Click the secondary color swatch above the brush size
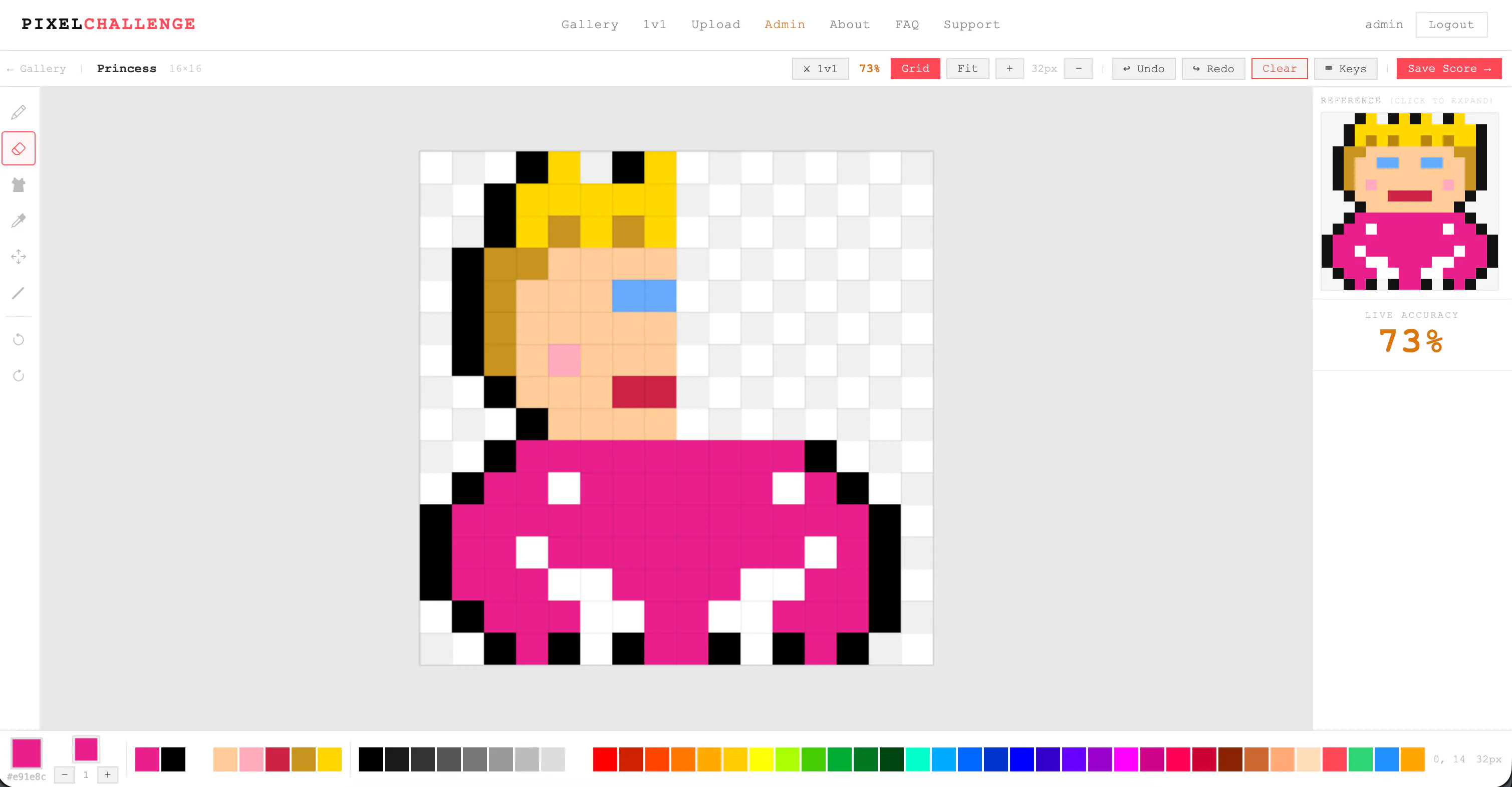1512x787 pixels. (86, 749)
